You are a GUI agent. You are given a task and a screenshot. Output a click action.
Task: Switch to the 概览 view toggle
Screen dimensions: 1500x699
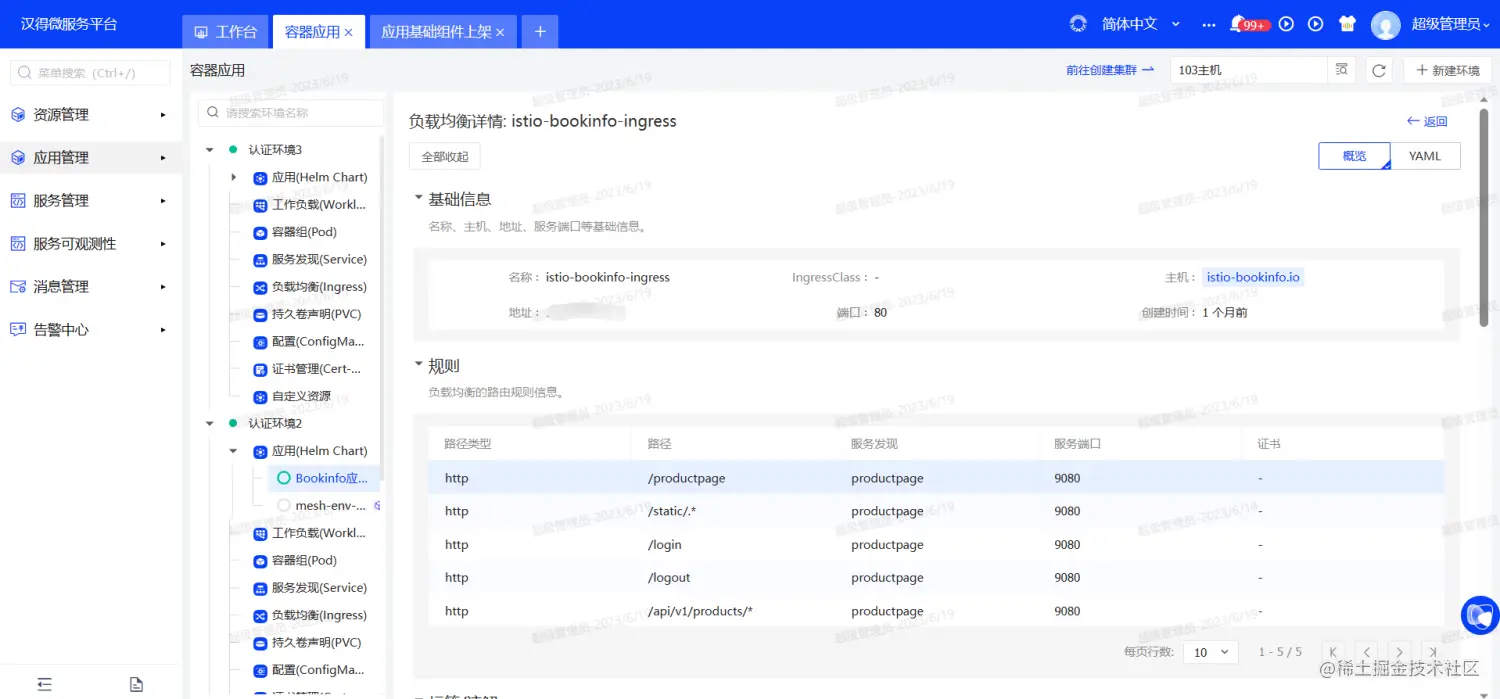[x=1354, y=156]
